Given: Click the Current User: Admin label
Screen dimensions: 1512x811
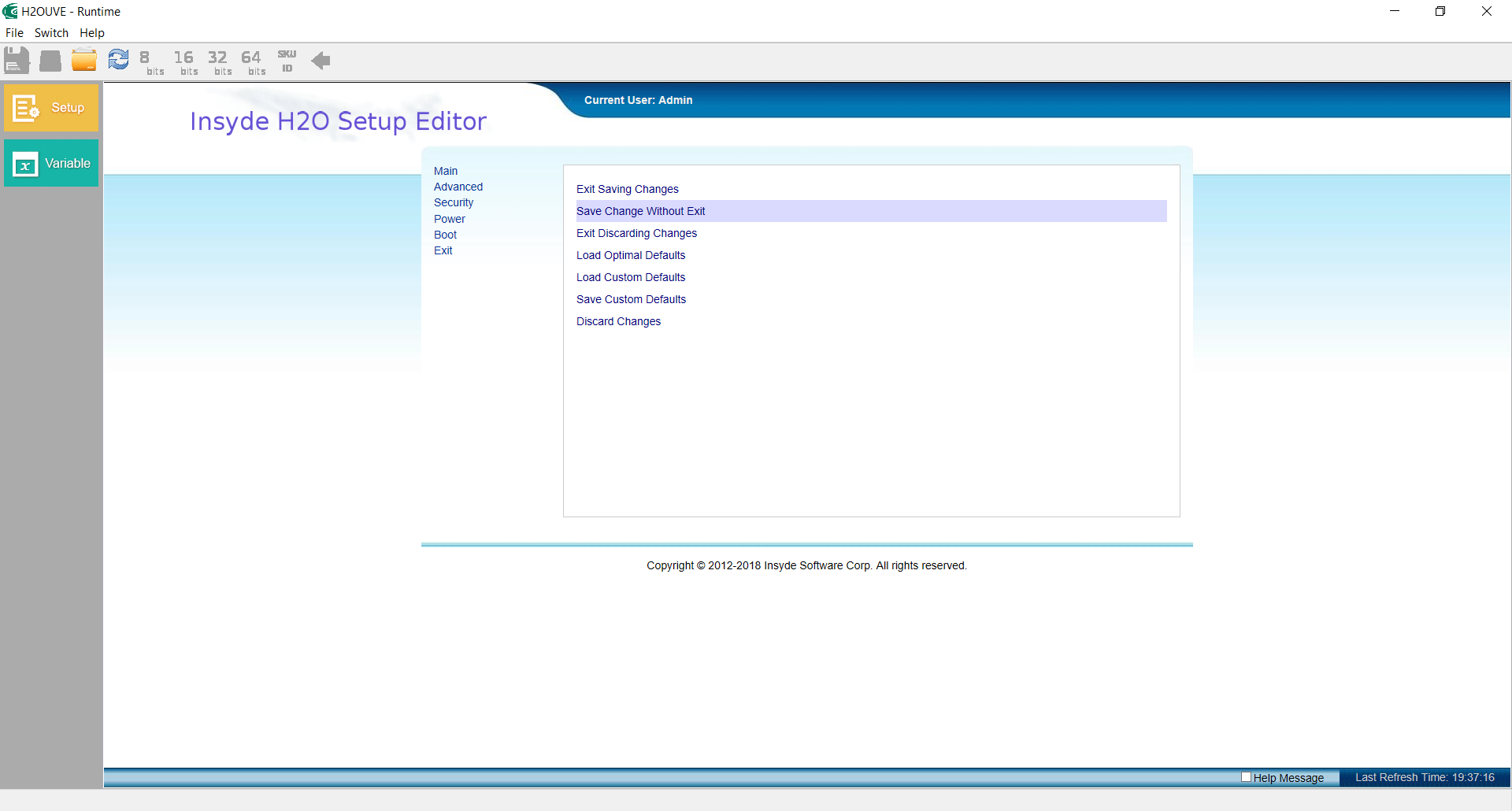Looking at the screenshot, I should click(638, 100).
